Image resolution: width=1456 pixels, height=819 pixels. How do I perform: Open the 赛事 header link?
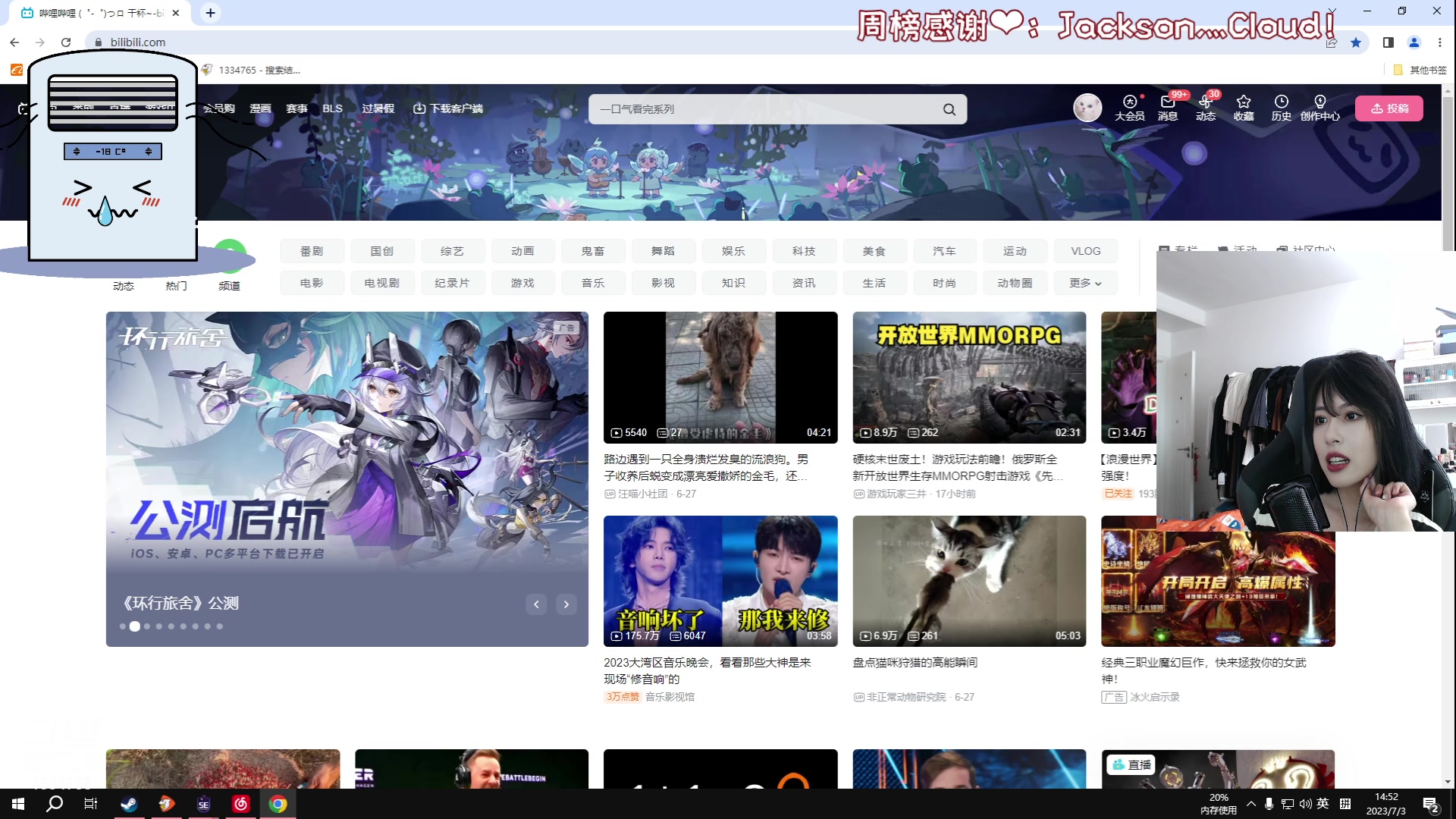pyautogui.click(x=297, y=108)
